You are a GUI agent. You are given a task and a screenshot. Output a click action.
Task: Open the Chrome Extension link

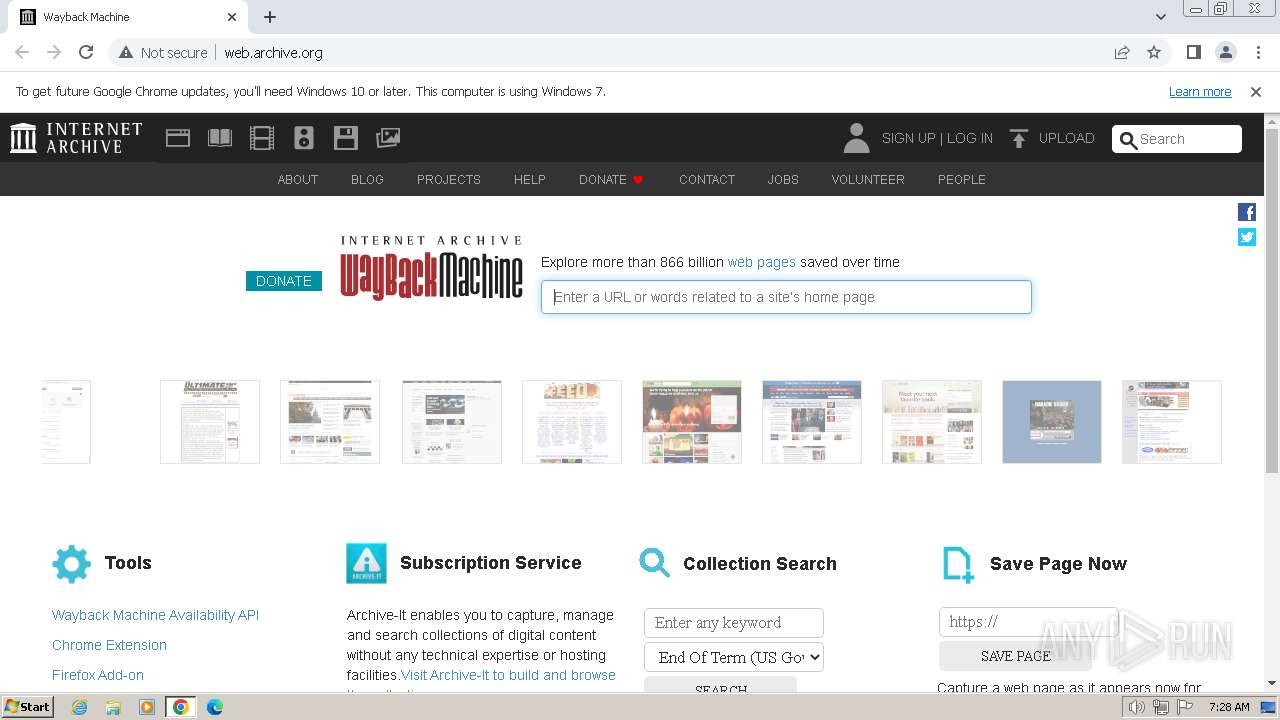point(109,645)
